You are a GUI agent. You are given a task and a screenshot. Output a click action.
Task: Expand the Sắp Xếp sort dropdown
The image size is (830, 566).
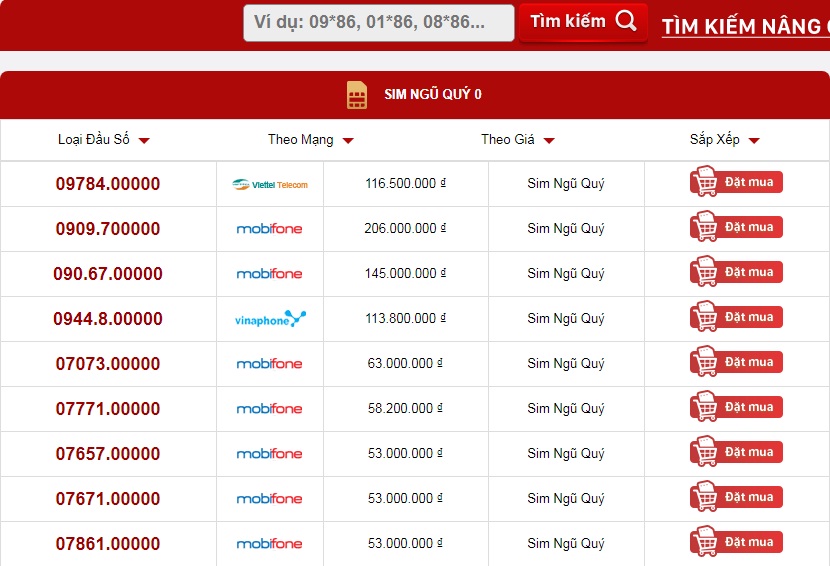pos(725,140)
